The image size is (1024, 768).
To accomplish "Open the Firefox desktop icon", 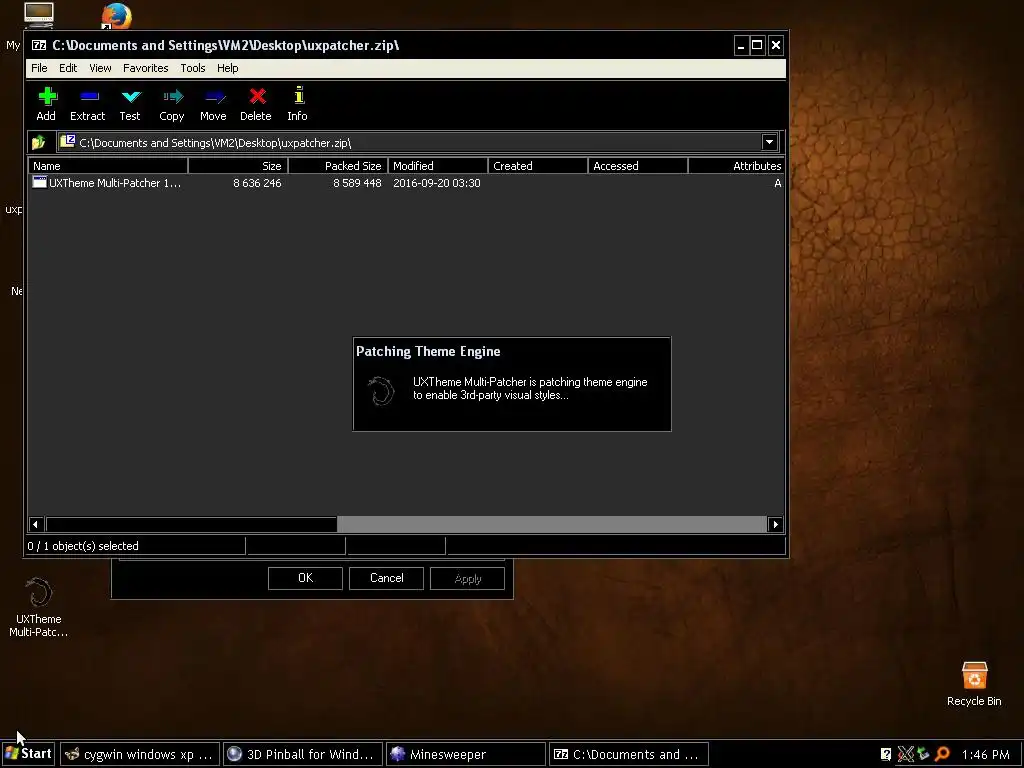I will [116, 16].
